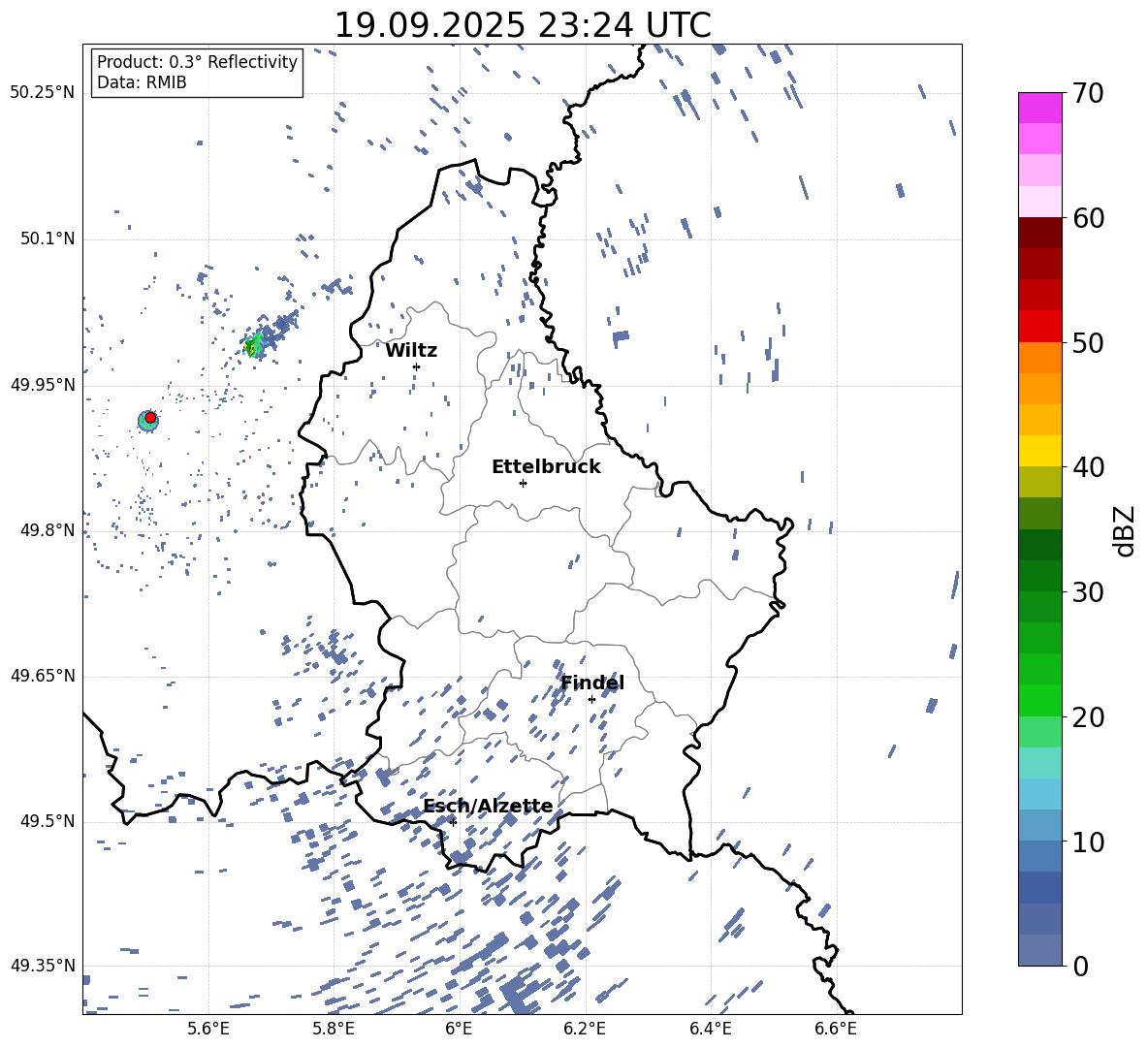Image resolution: width=1148 pixels, height=1048 pixels.
Task: Click the 49.5°N latitude label
Action: (48, 821)
